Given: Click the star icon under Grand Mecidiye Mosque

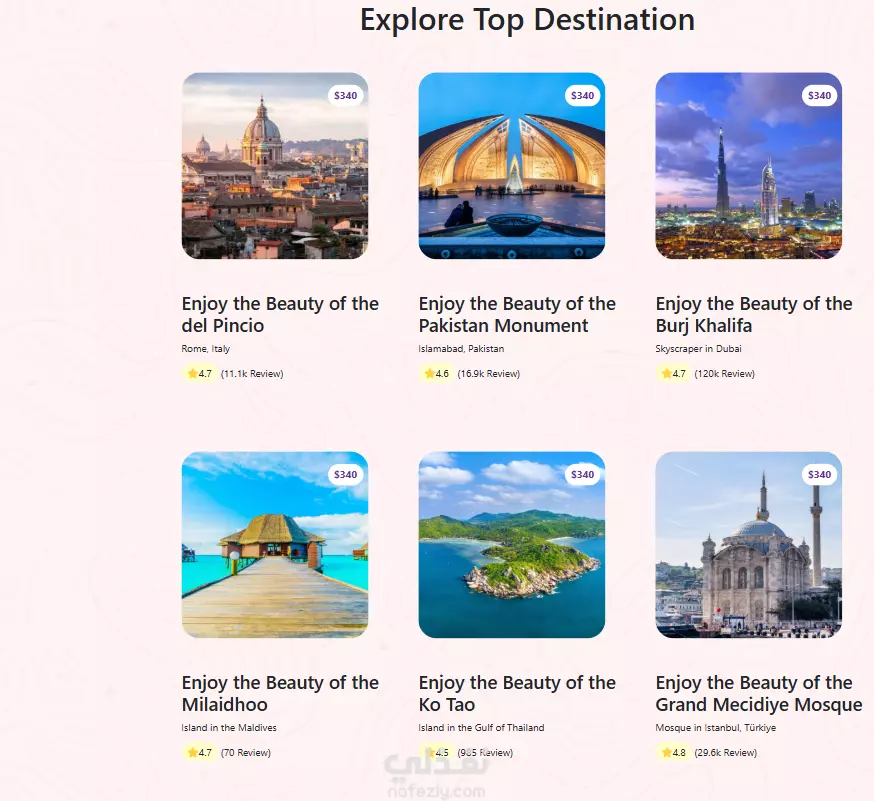Looking at the screenshot, I should [x=667, y=753].
